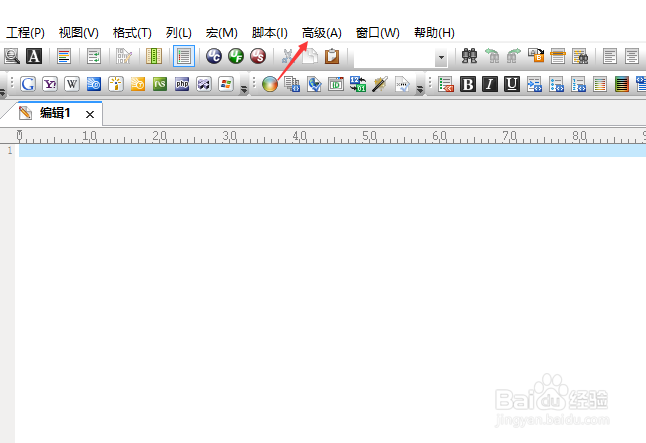This screenshot has height=443, width=646.
Task: Click the indent tag icon with blue arrow
Action: 534,84
